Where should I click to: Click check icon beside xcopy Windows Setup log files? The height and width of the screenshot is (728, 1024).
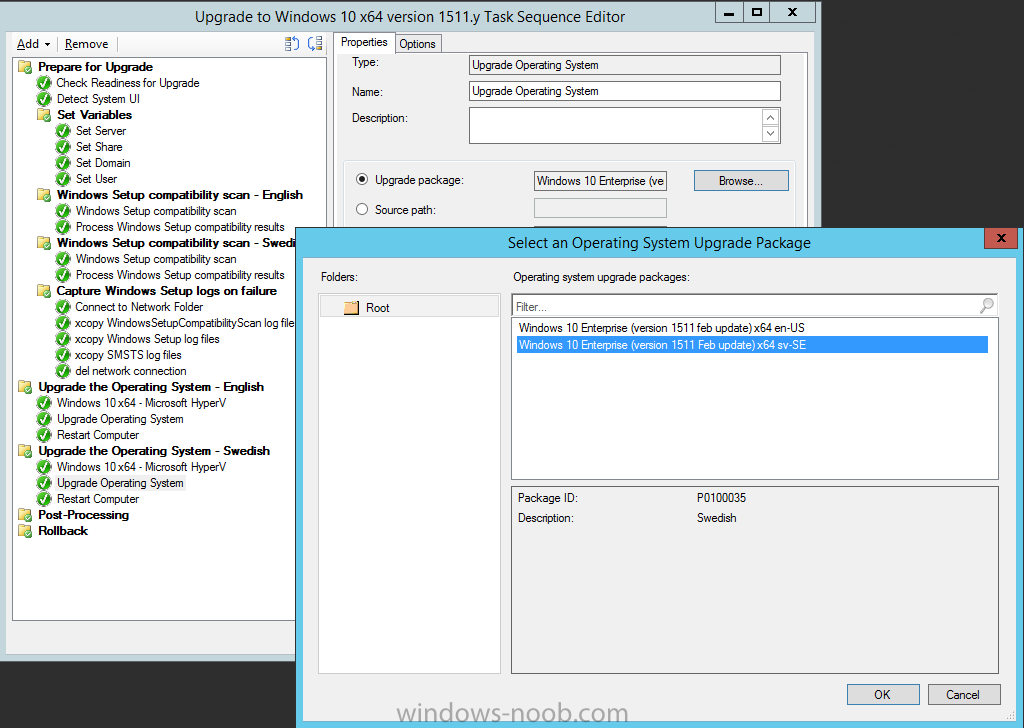[x=63, y=339]
